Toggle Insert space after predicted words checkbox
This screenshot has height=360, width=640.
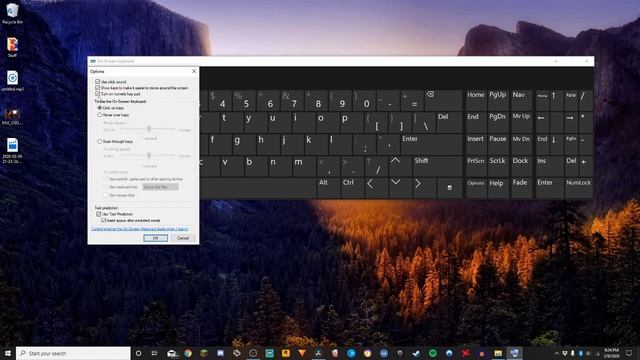pos(104,220)
